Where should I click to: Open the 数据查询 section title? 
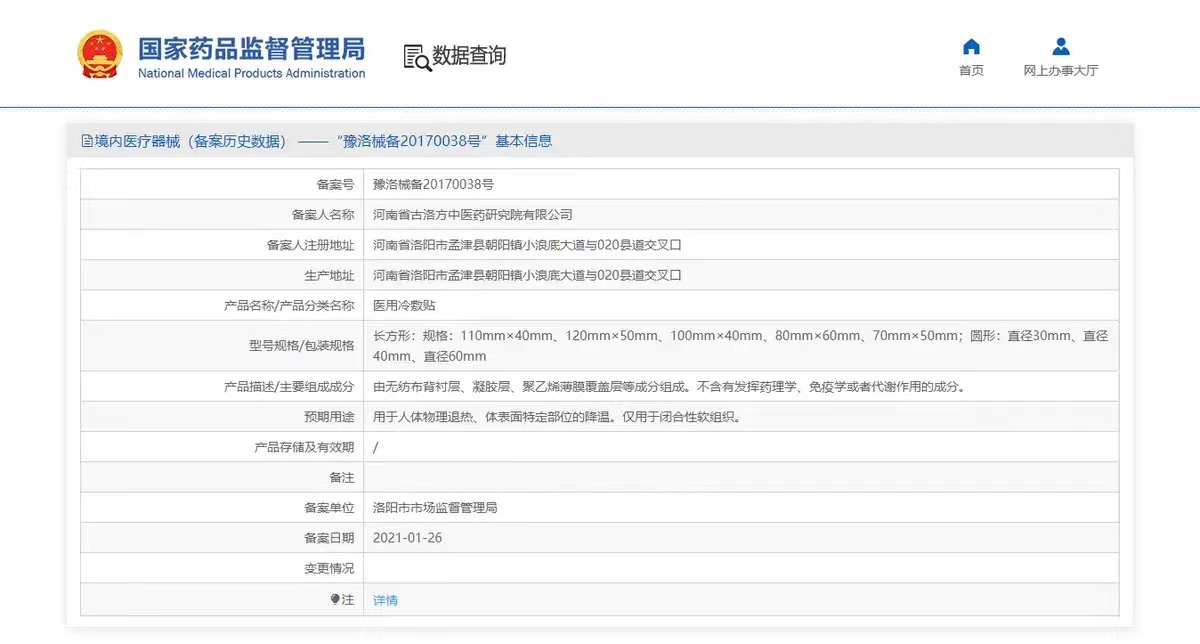point(469,56)
